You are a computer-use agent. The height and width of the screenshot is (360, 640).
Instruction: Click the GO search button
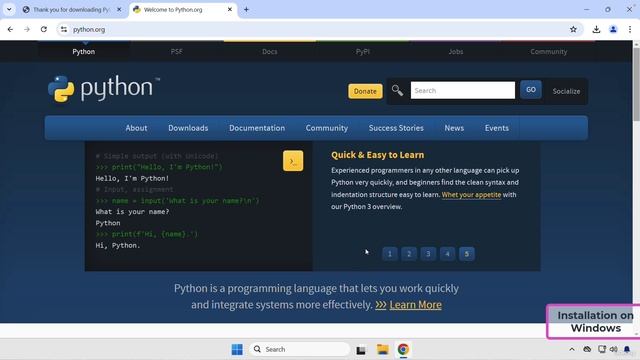[531, 90]
